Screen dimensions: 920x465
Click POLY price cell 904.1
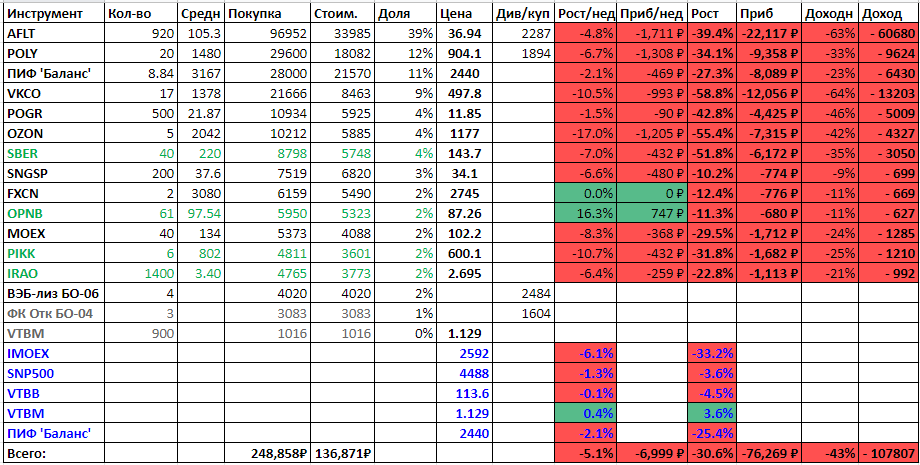(464, 54)
